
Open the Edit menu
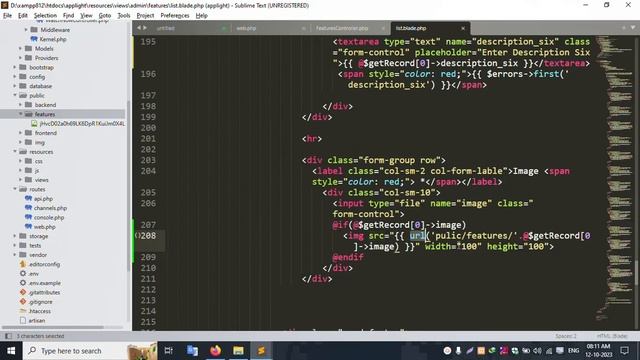[23, 16]
